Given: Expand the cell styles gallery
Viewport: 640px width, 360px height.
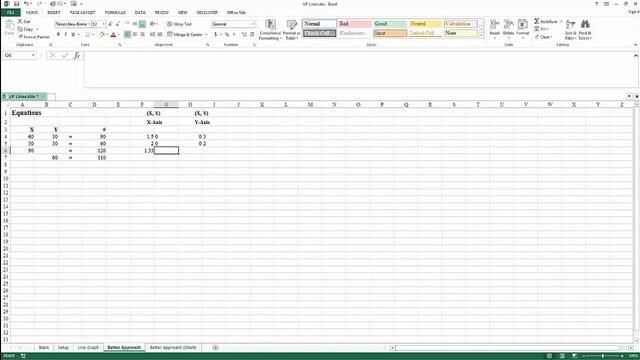Looking at the screenshot, I should (x=481, y=36).
